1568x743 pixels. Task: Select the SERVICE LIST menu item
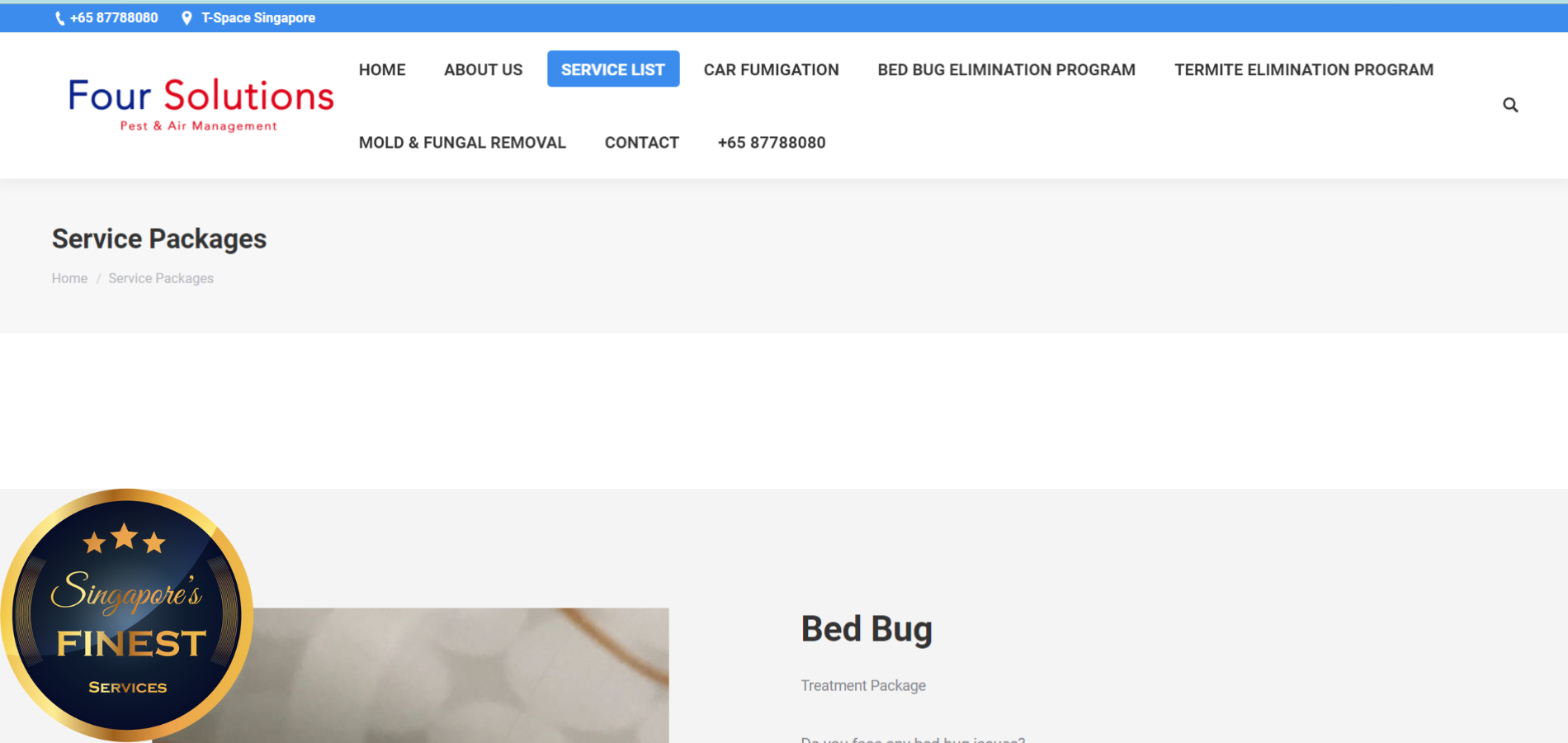click(612, 70)
